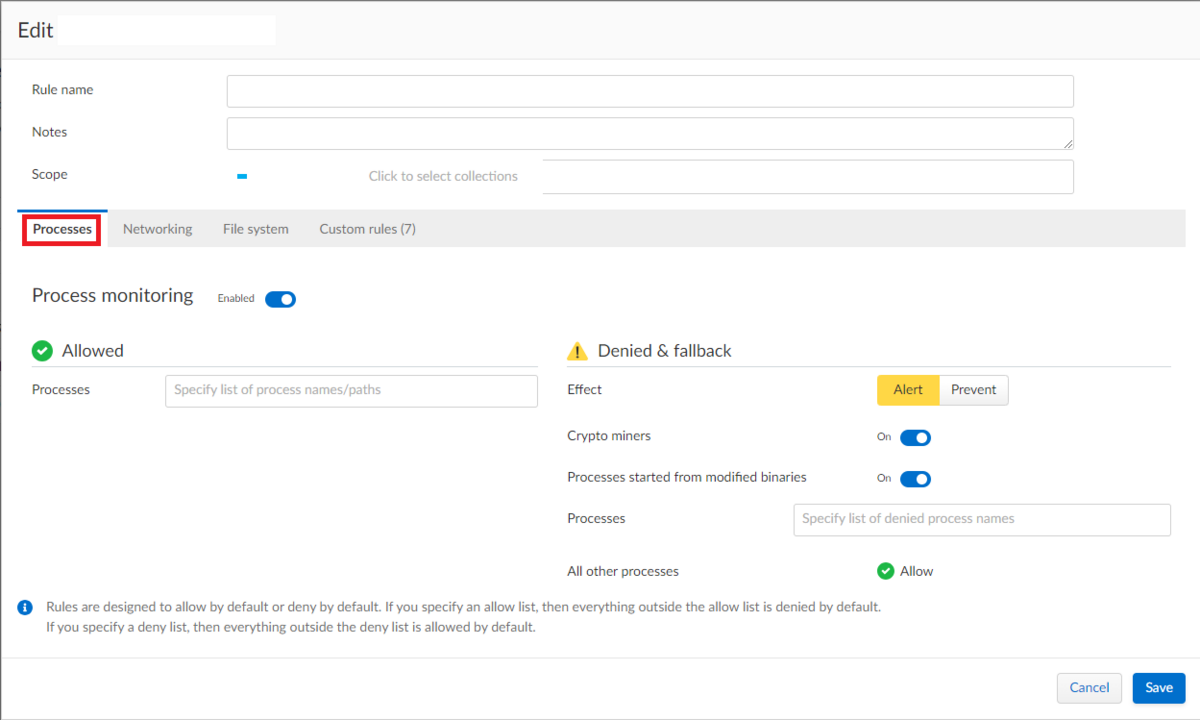Click the Denied & fallback warning icon
Screen dimensions: 1200x720
tap(577, 351)
